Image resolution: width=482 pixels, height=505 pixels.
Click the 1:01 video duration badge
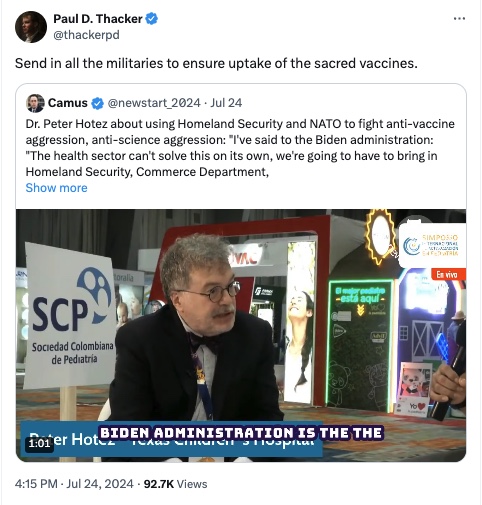(39, 443)
